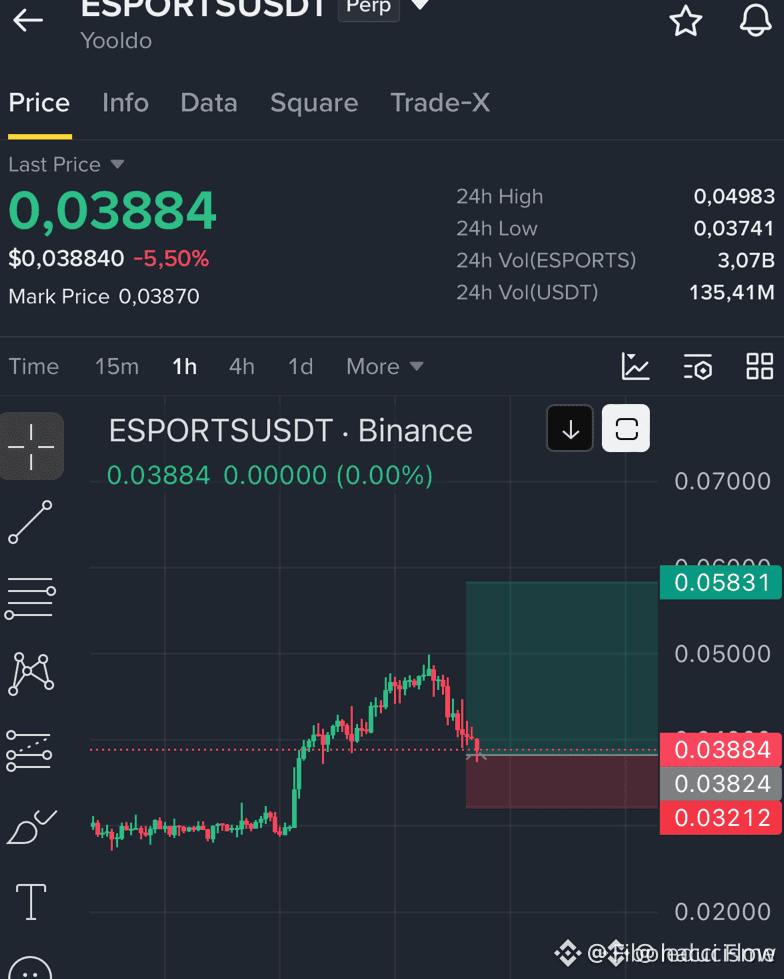Expand the More intervals dropdown
784x979 pixels.
pyautogui.click(x=385, y=367)
